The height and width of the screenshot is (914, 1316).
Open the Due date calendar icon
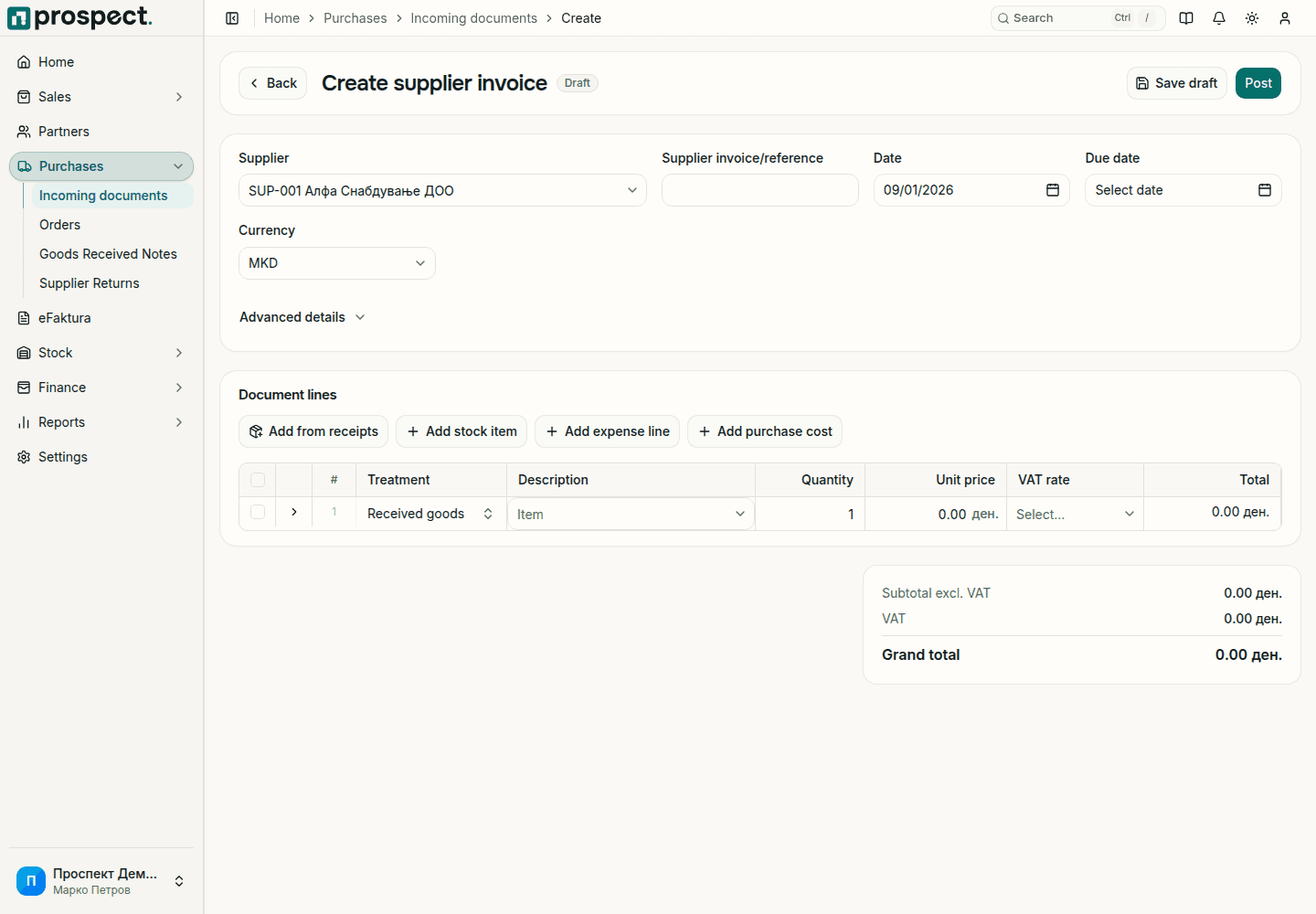[1265, 190]
